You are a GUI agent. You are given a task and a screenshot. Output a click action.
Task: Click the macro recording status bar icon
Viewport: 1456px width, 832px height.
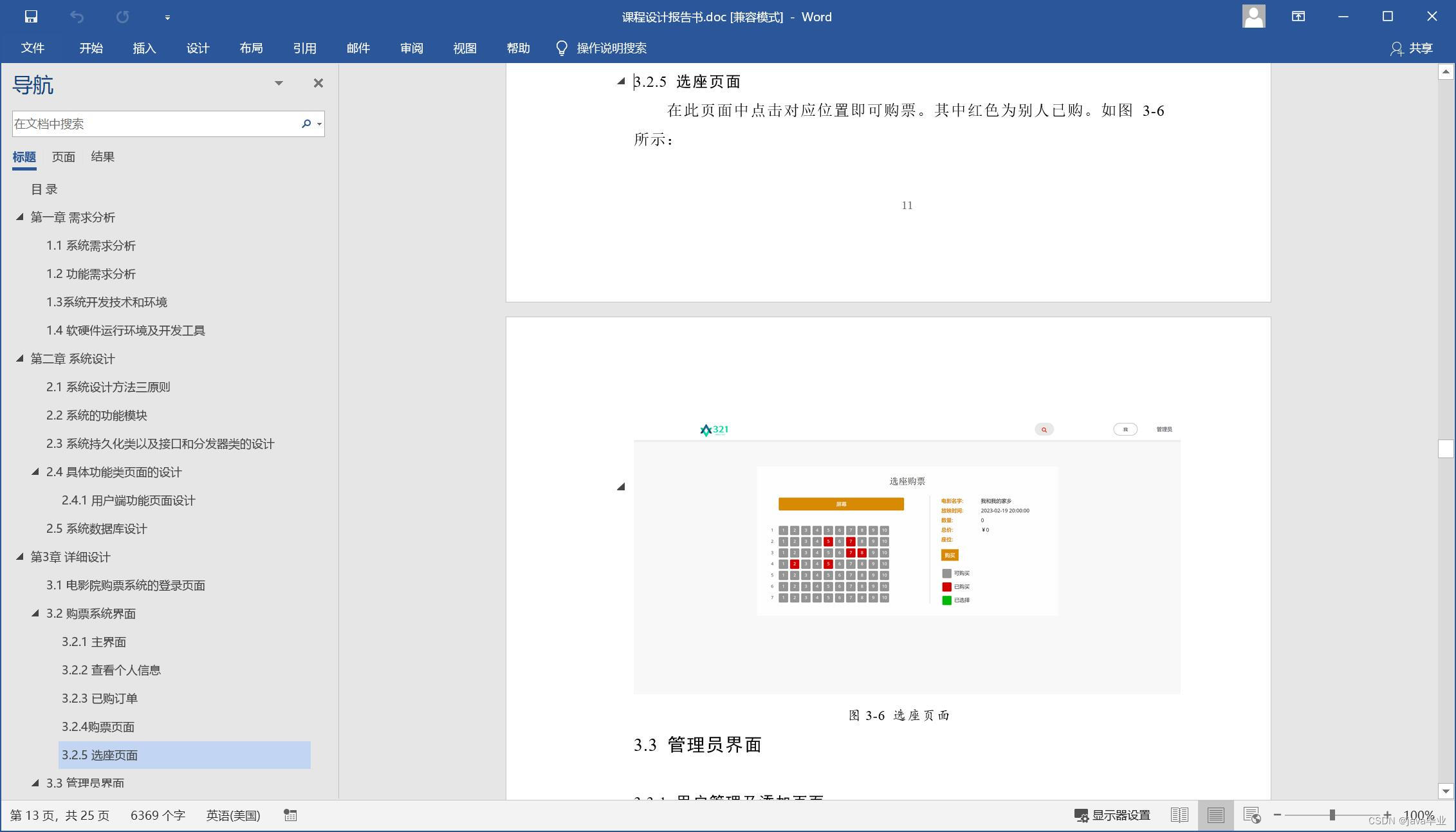pos(290,816)
